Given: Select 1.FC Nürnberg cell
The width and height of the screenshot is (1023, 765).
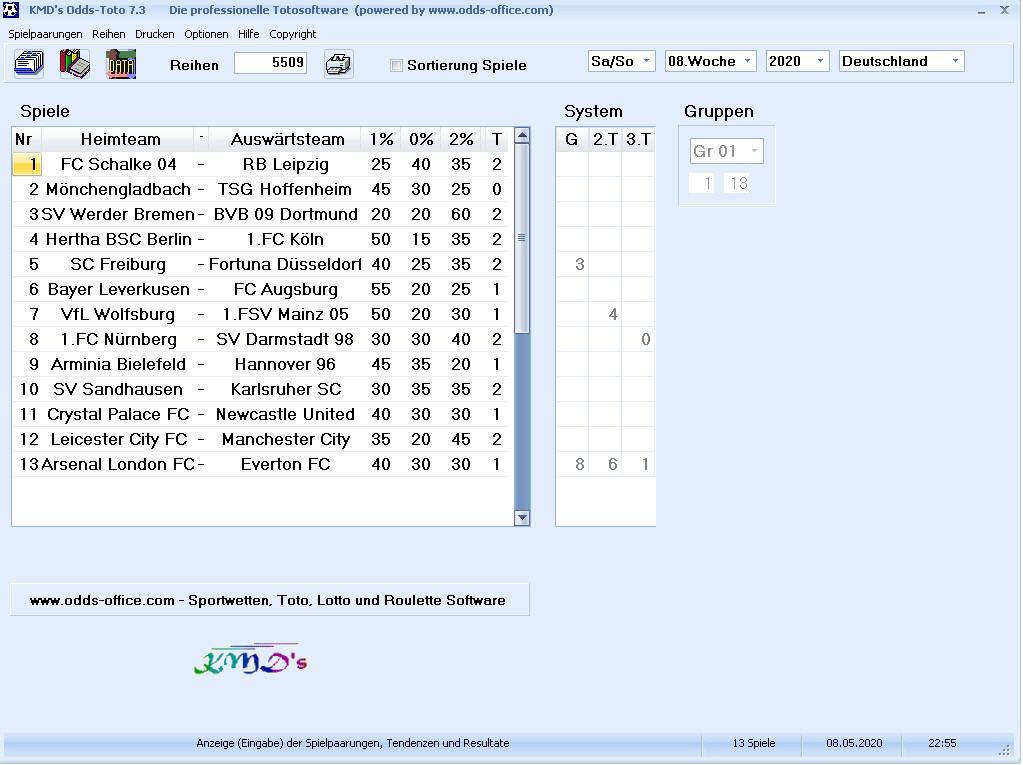Looking at the screenshot, I should pos(119,339).
